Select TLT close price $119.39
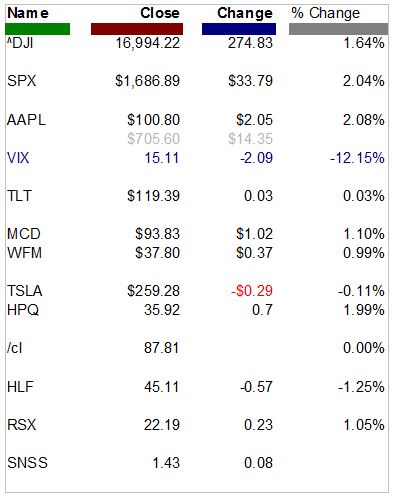 pyautogui.click(x=154, y=196)
